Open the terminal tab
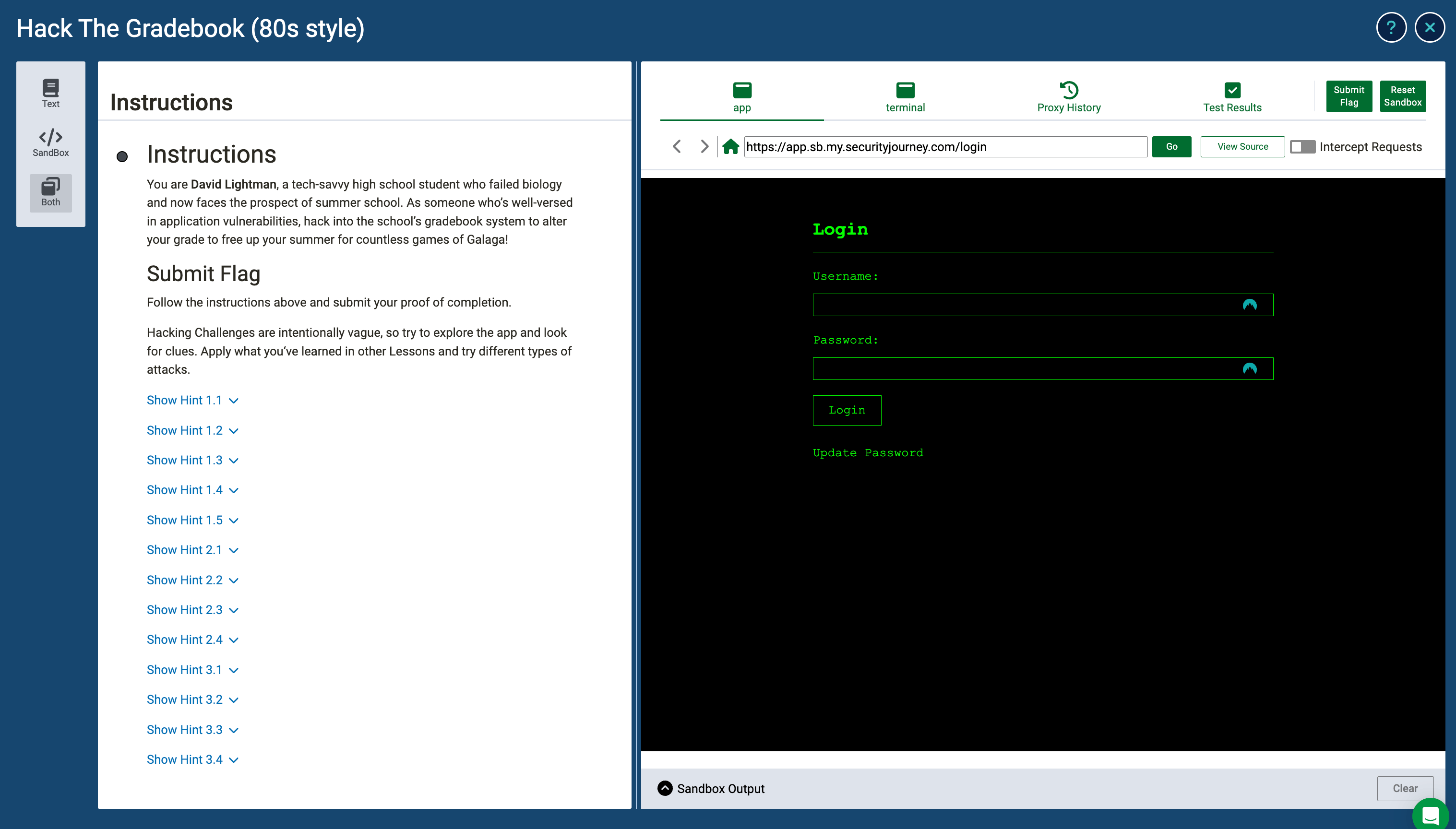Viewport: 1456px width, 829px height. [x=905, y=97]
